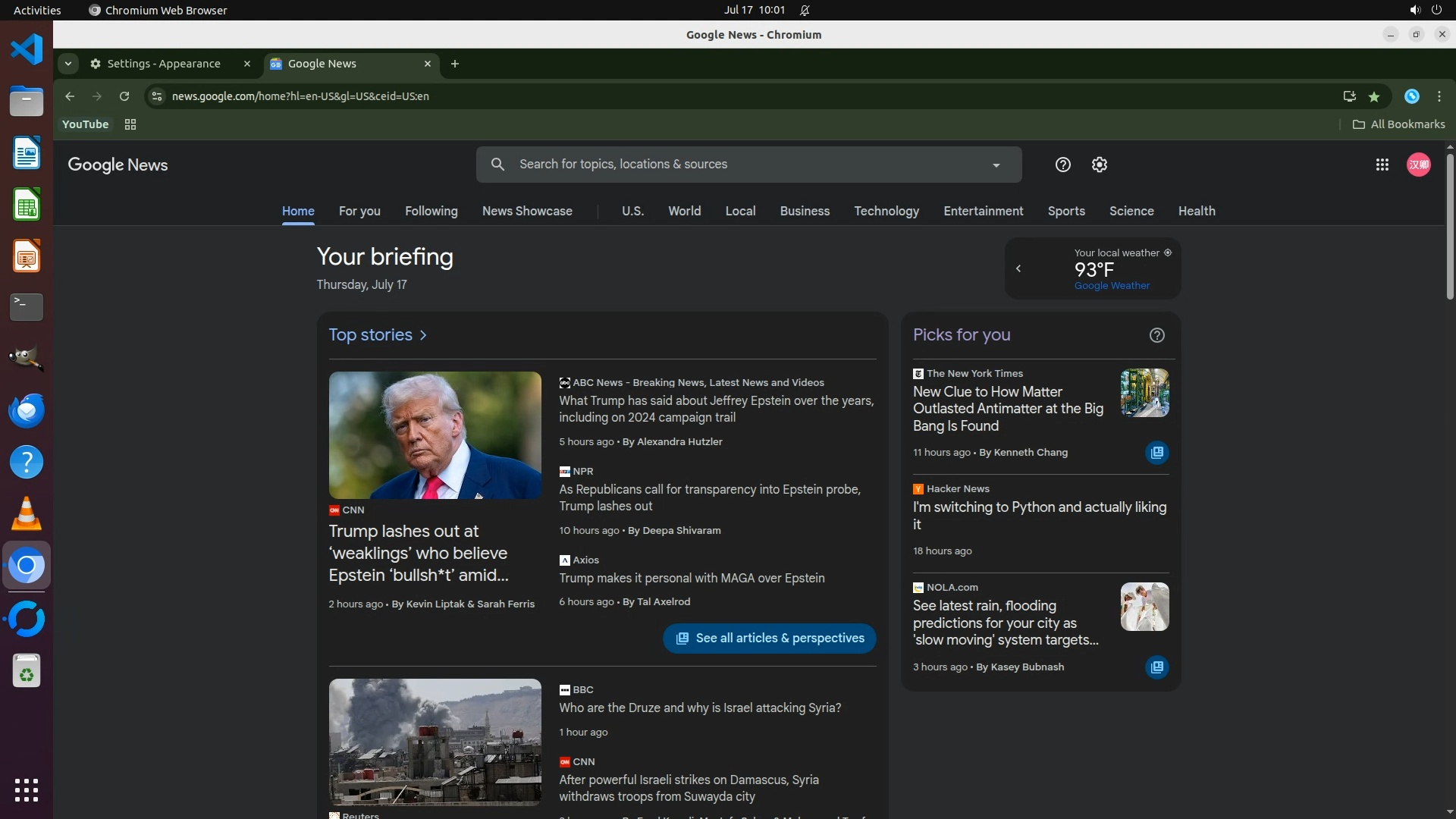This screenshot has height=819, width=1456.
Task: Toggle notifications bell in top bar
Action: point(805,10)
